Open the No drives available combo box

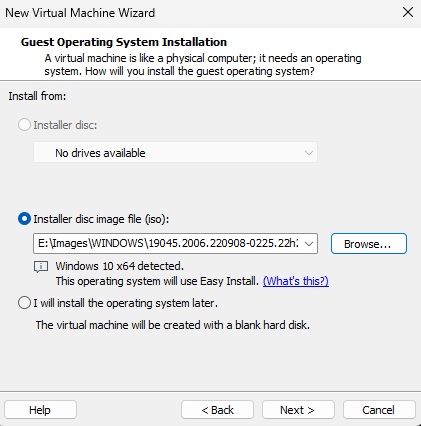[175, 153]
